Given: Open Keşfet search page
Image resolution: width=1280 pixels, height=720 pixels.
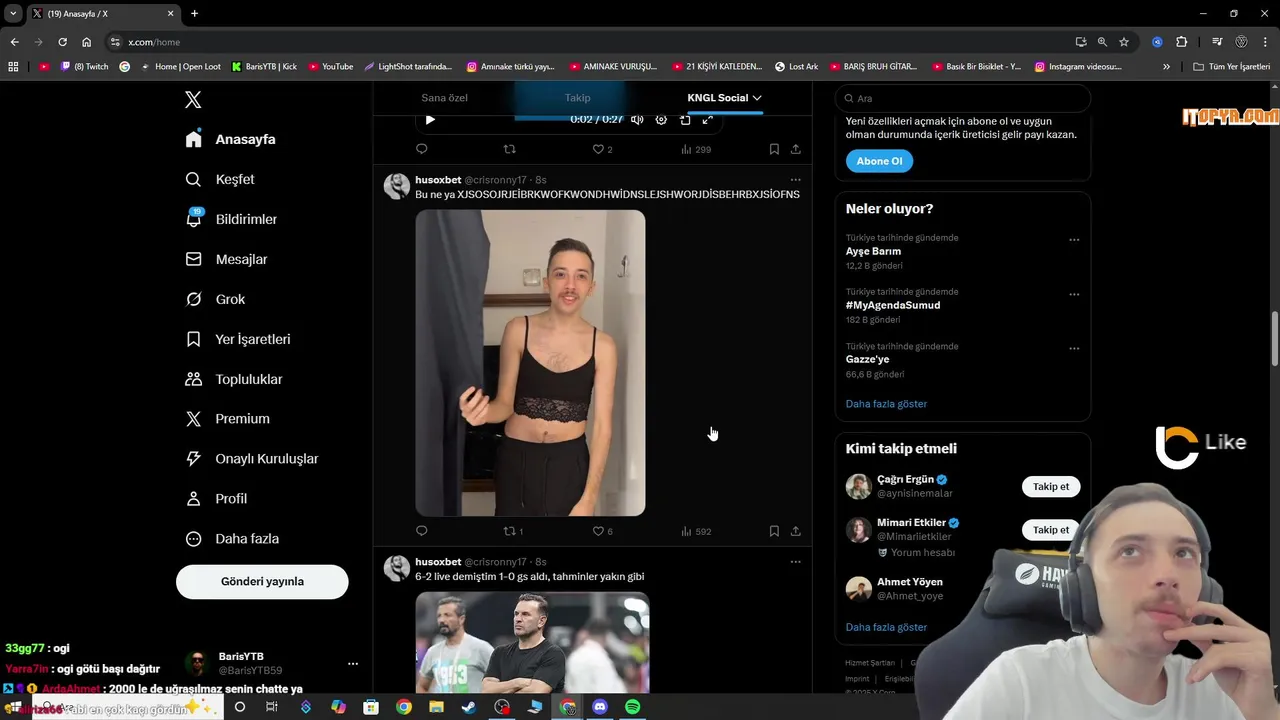Looking at the screenshot, I should pos(221,179).
